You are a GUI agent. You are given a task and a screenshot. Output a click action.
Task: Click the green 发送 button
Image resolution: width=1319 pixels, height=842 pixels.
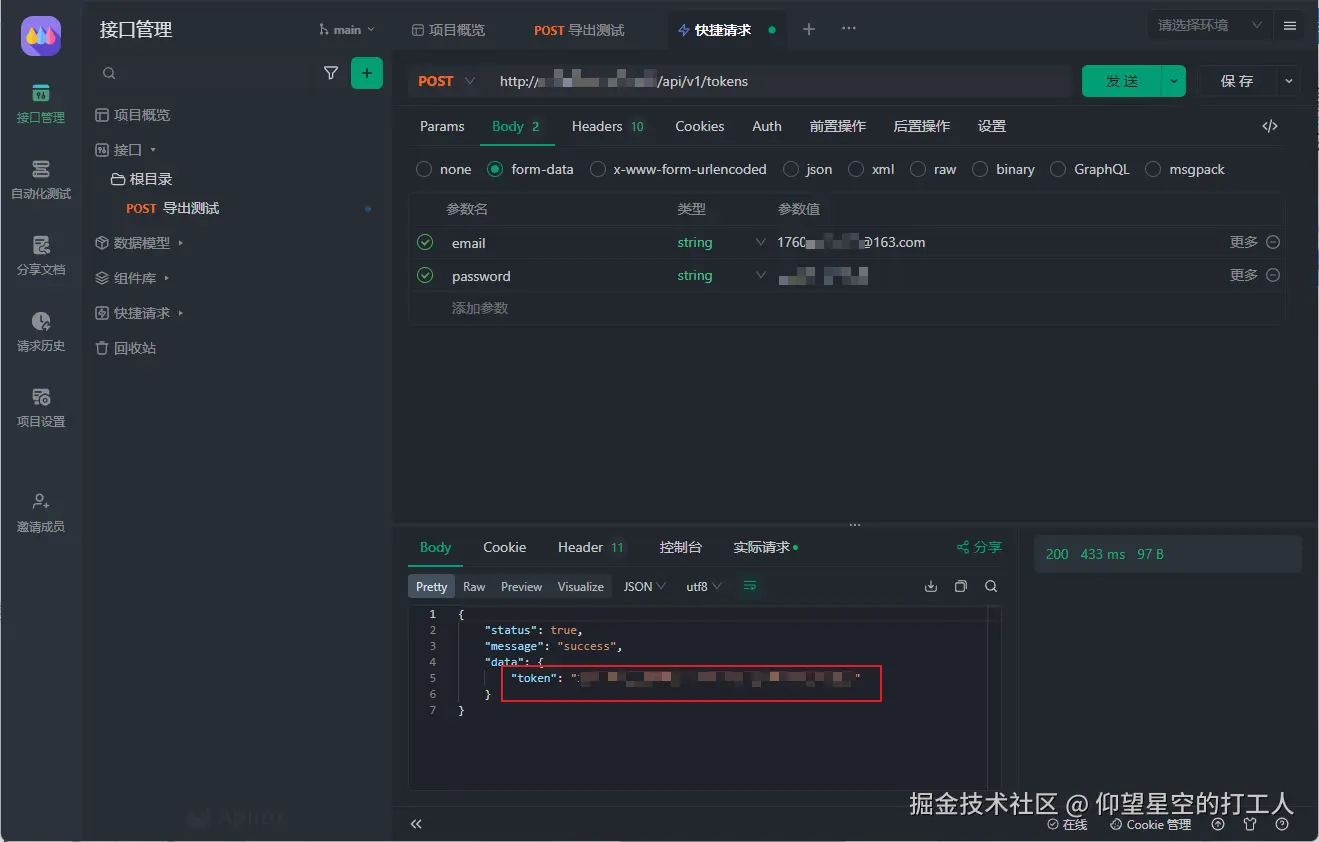(x=1122, y=81)
